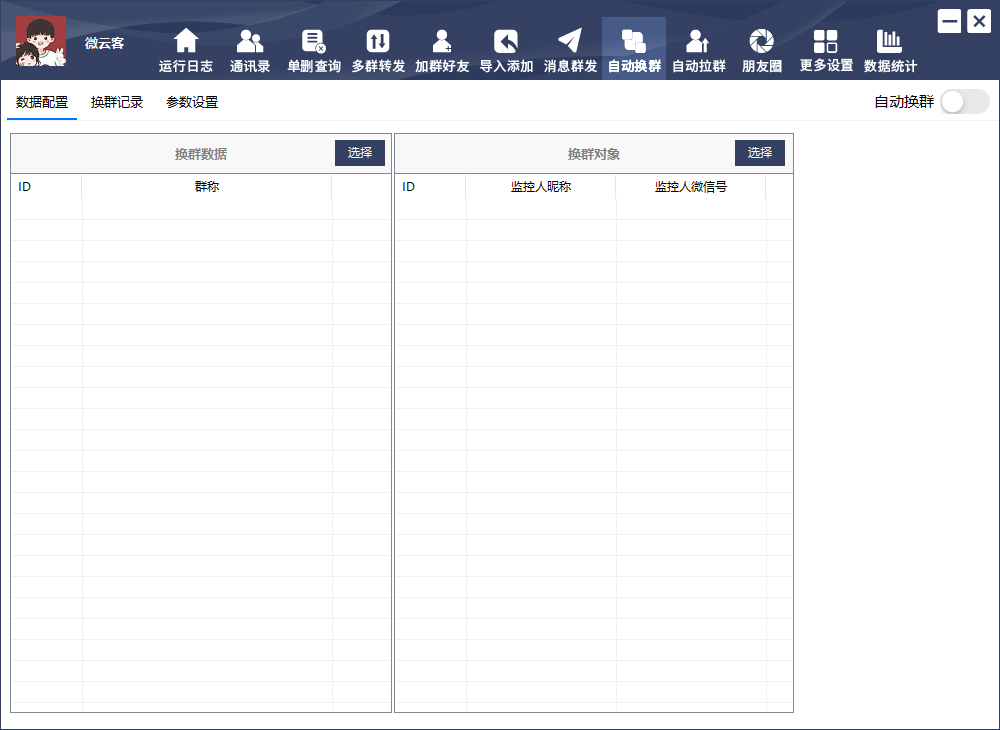The image size is (1000, 730).
Task: Click the 监控人昵称 column header
Action: click(x=541, y=187)
